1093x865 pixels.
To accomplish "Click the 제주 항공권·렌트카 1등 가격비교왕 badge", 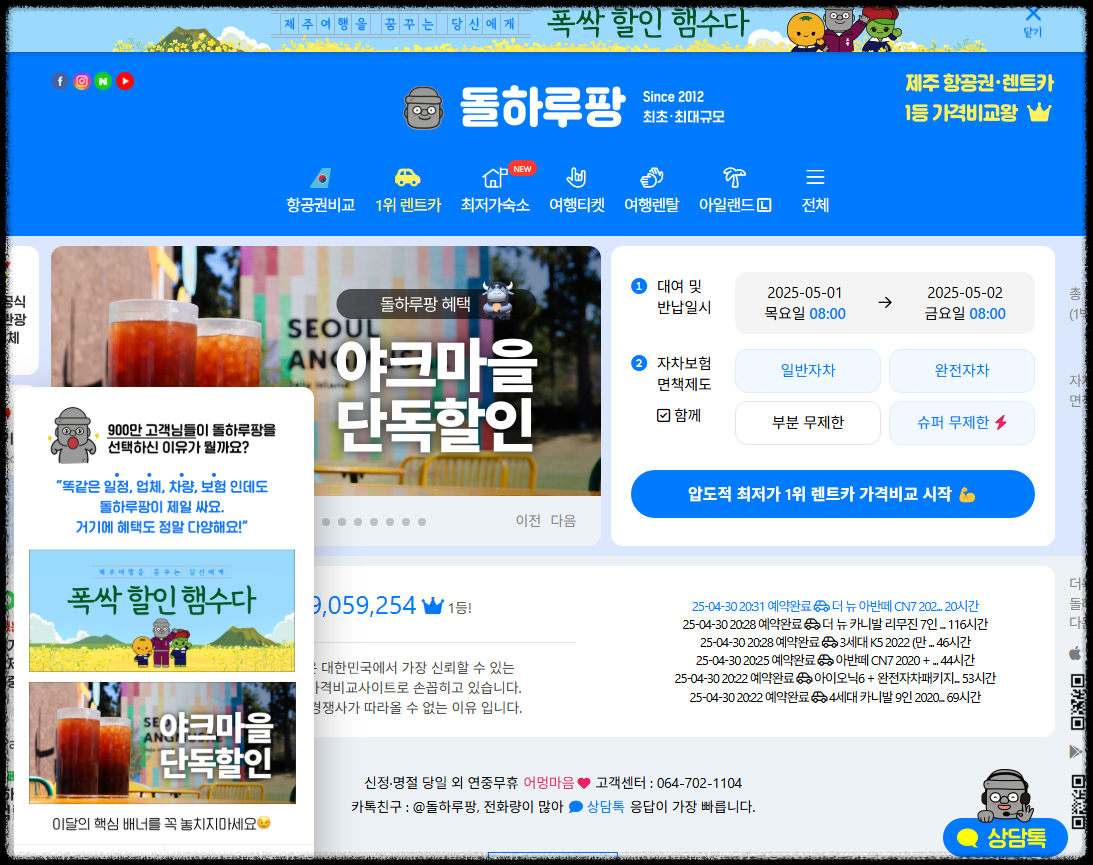I will pyautogui.click(x=979, y=98).
